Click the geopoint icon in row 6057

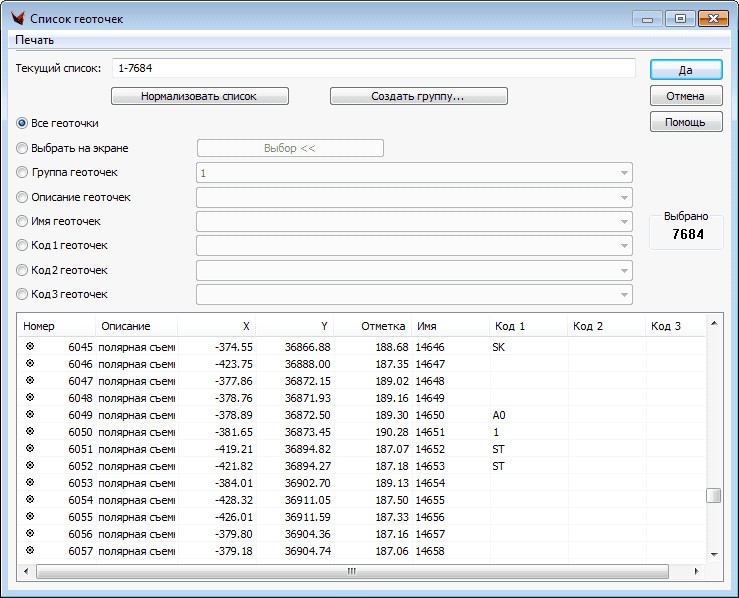point(29,550)
